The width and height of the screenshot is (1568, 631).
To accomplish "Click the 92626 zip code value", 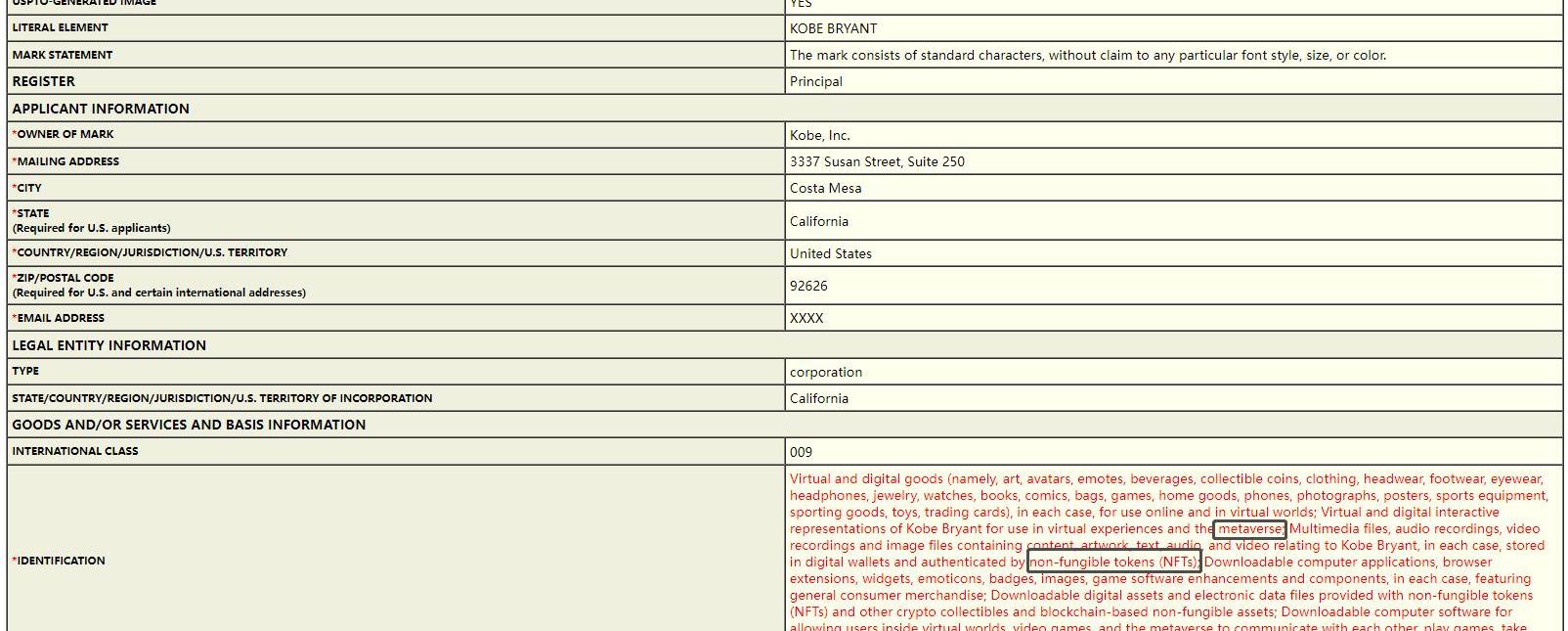I will (x=809, y=286).
